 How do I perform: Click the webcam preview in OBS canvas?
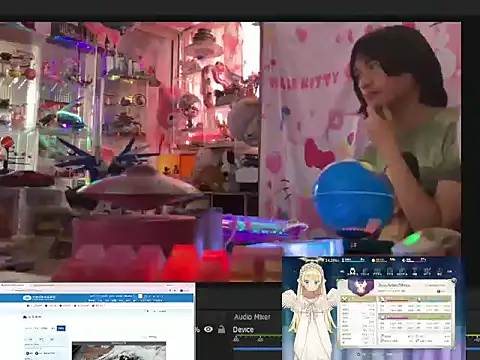[x=230, y=152]
